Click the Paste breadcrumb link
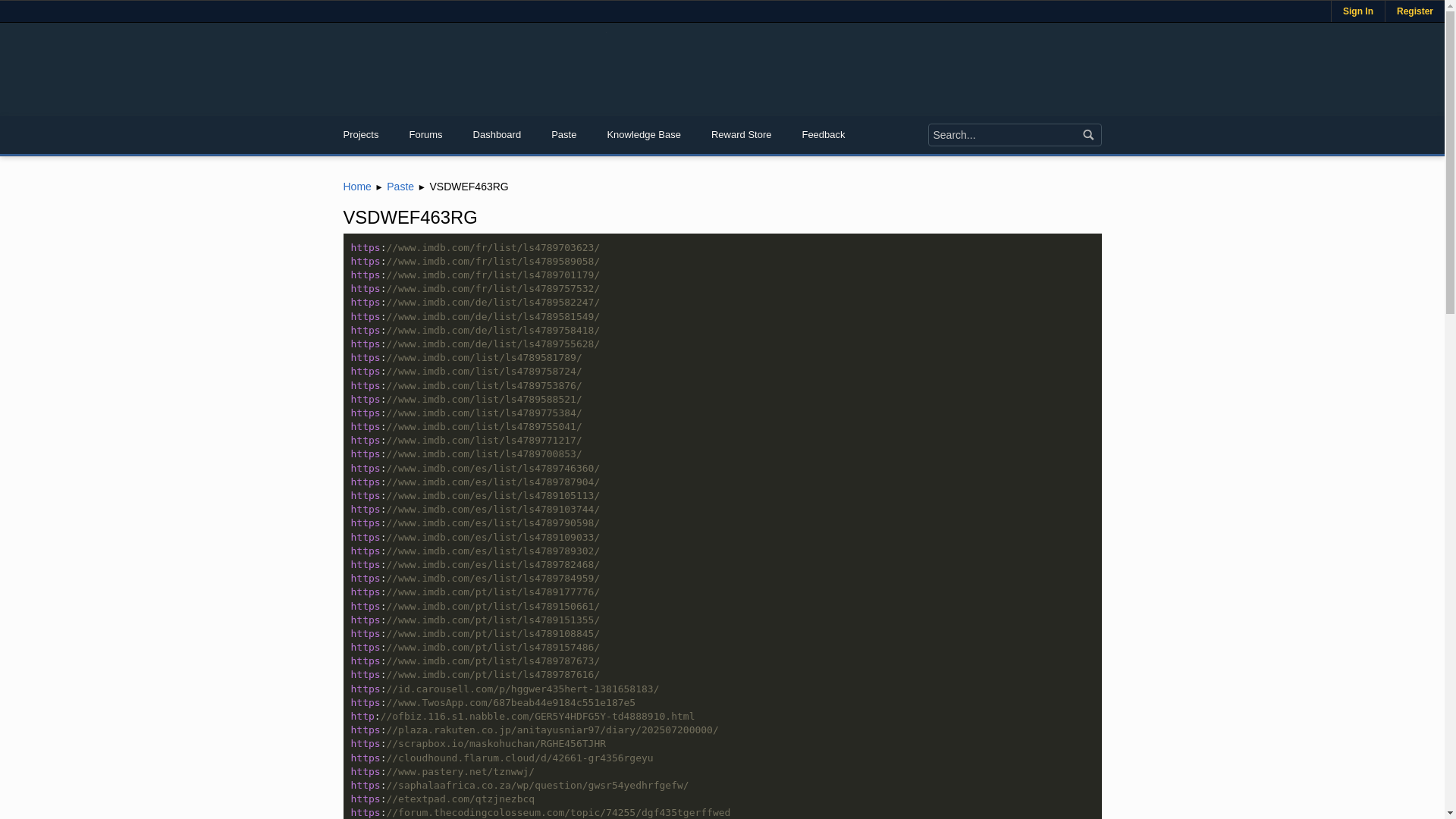 400,187
